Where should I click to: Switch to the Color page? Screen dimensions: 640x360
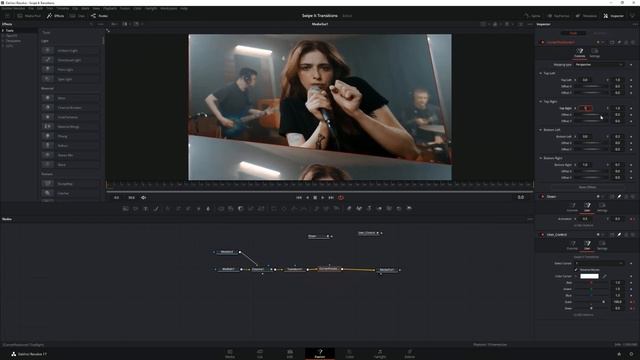point(350,353)
